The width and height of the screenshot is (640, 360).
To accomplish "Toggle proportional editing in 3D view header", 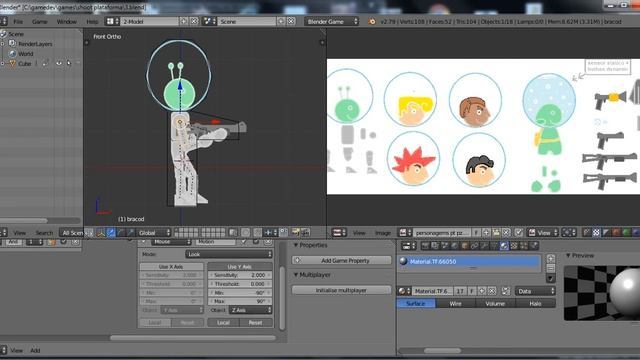I will [x=245, y=233].
